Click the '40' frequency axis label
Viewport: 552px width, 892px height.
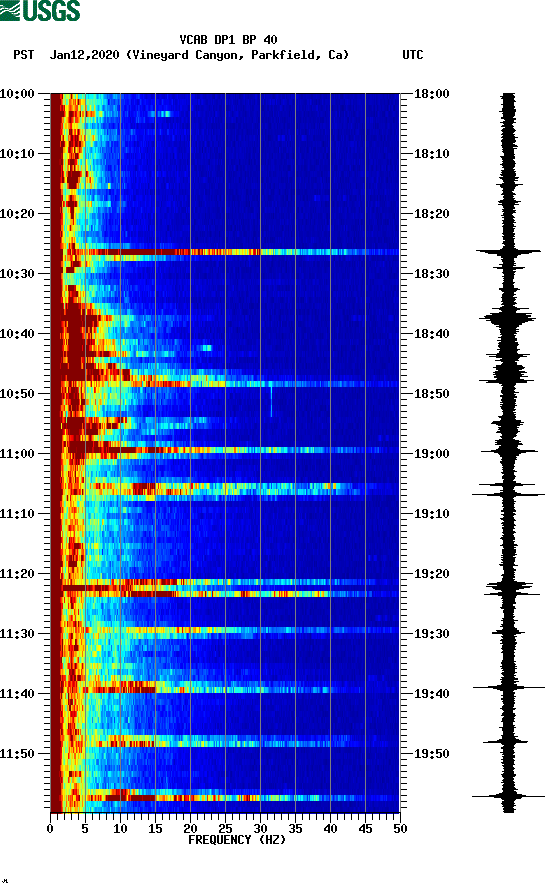(330, 829)
